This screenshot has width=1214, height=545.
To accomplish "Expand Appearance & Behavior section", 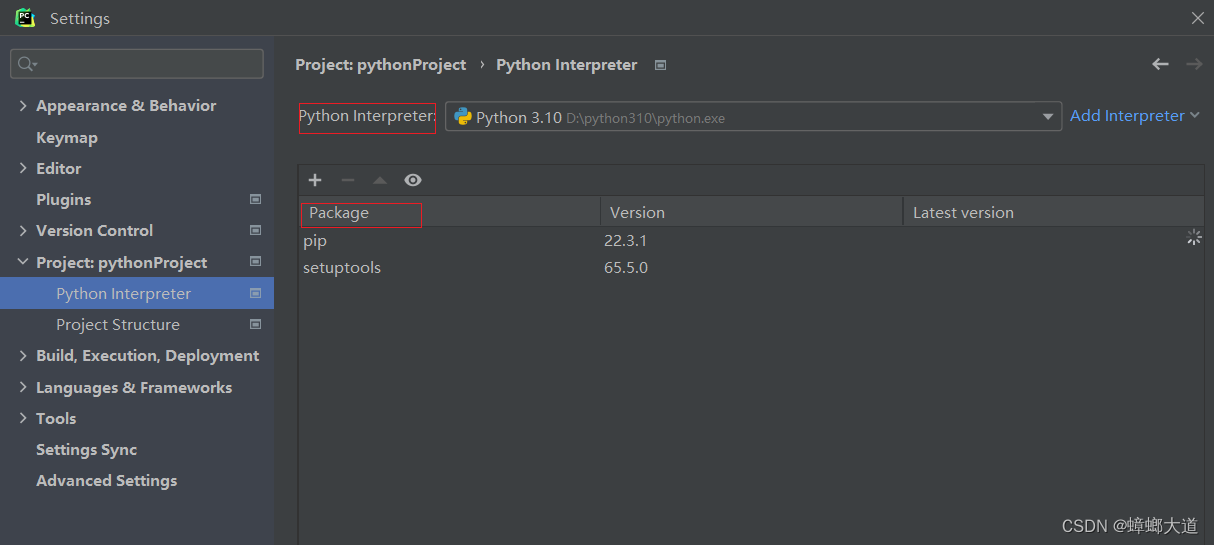I will pos(23,105).
